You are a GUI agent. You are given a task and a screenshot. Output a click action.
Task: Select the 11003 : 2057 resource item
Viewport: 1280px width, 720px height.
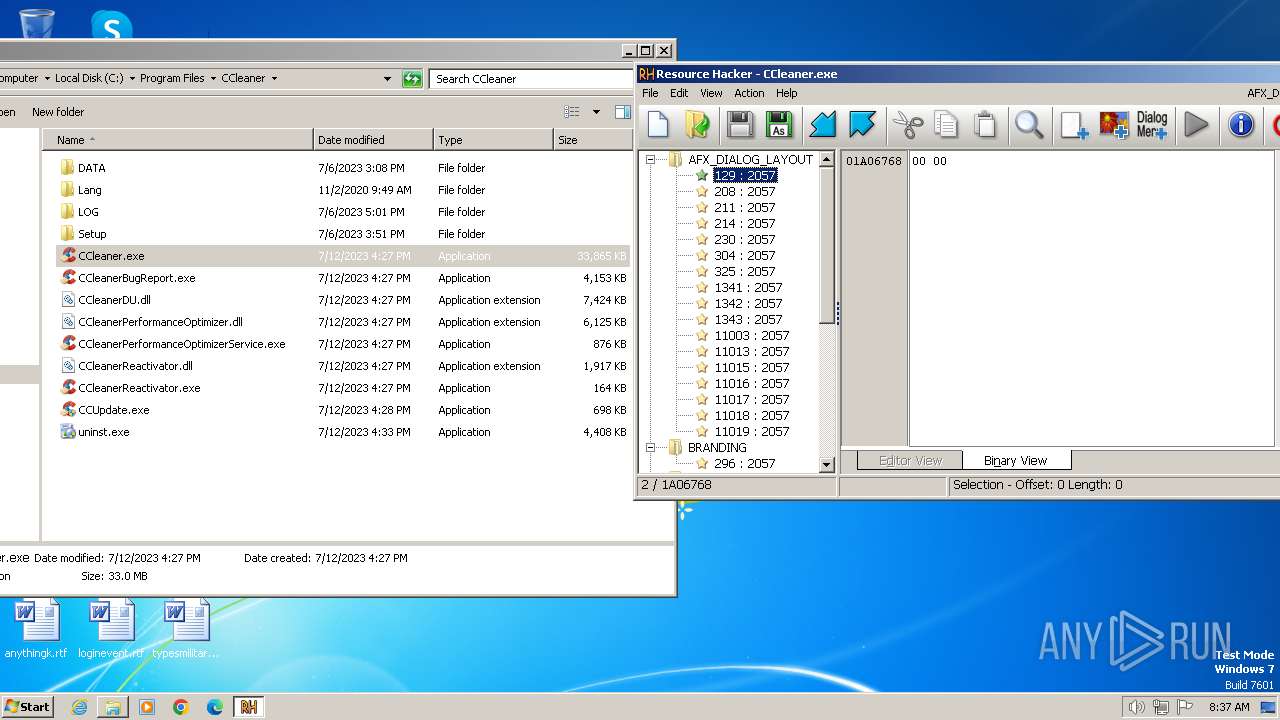(752, 335)
